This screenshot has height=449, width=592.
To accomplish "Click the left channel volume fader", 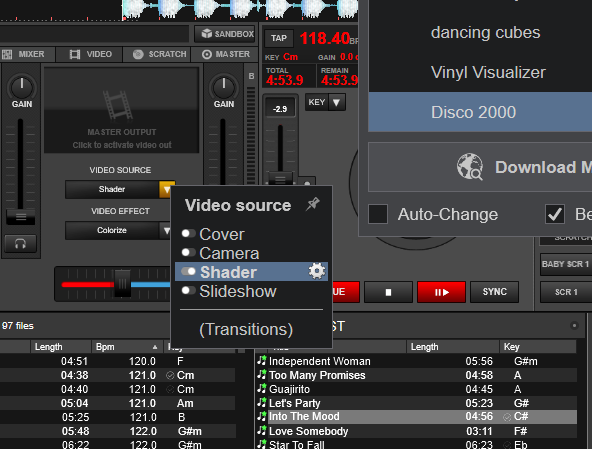I will tap(21, 217).
